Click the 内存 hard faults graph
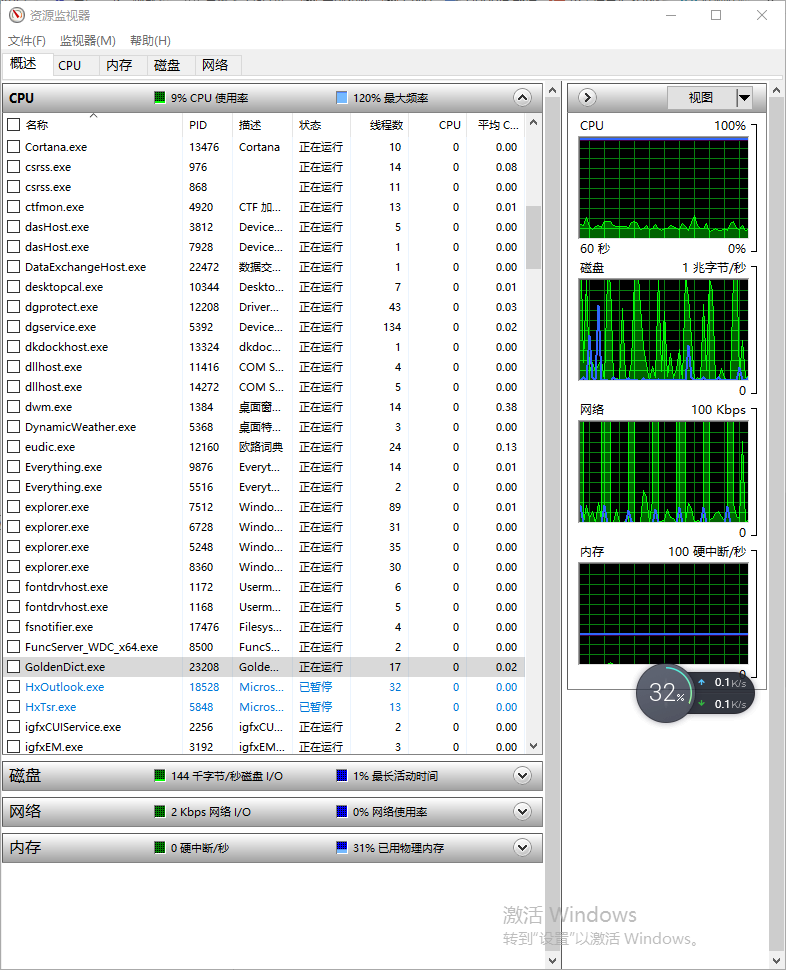This screenshot has width=786, height=970. coord(664,614)
